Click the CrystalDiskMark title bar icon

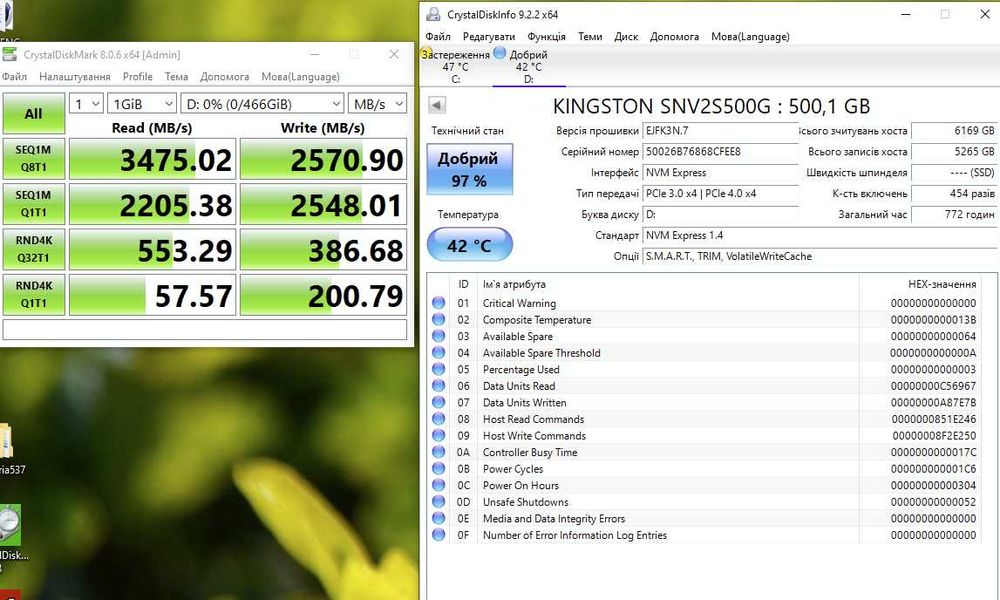pyautogui.click(x=9, y=54)
